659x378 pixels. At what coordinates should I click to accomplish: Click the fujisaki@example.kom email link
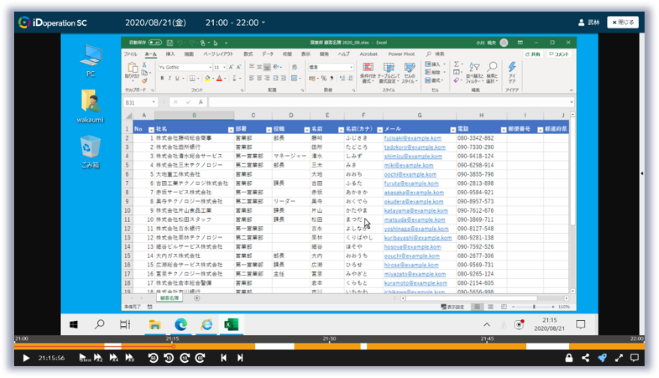pyautogui.click(x=412, y=138)
